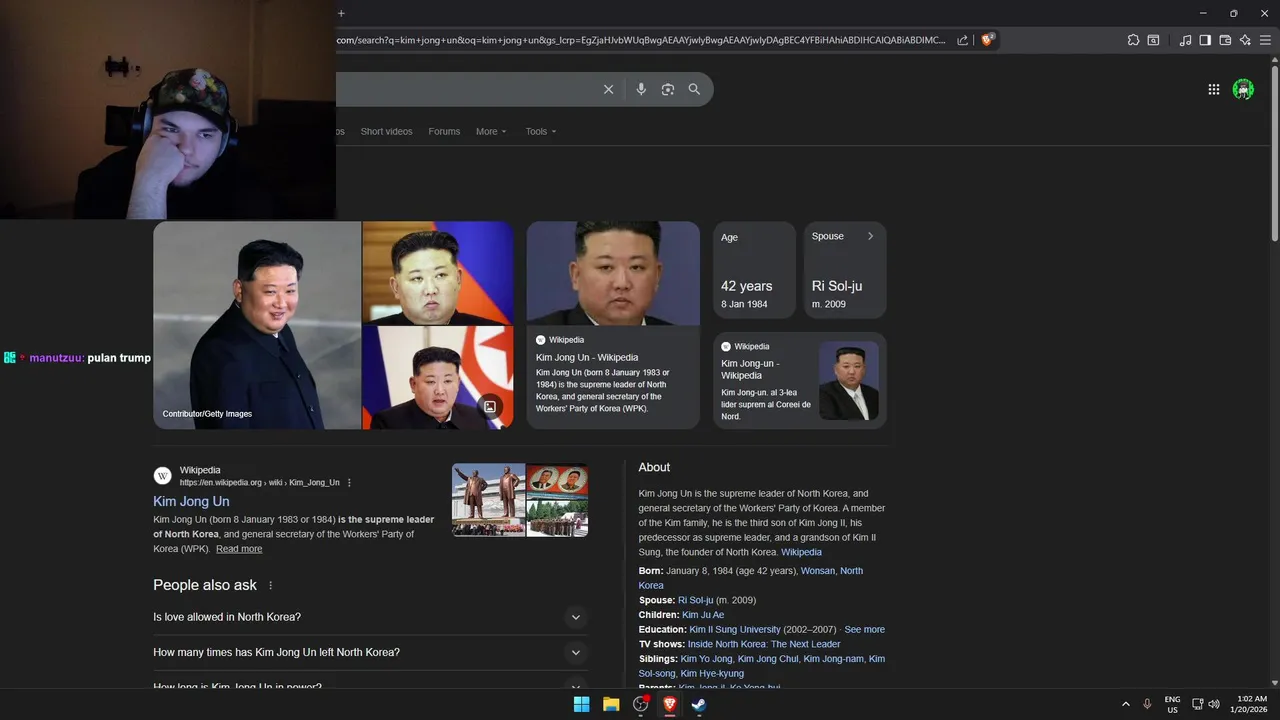The image size is (1280, 720).
Task: Expand the More search filters dropdown
Action: 491,132
